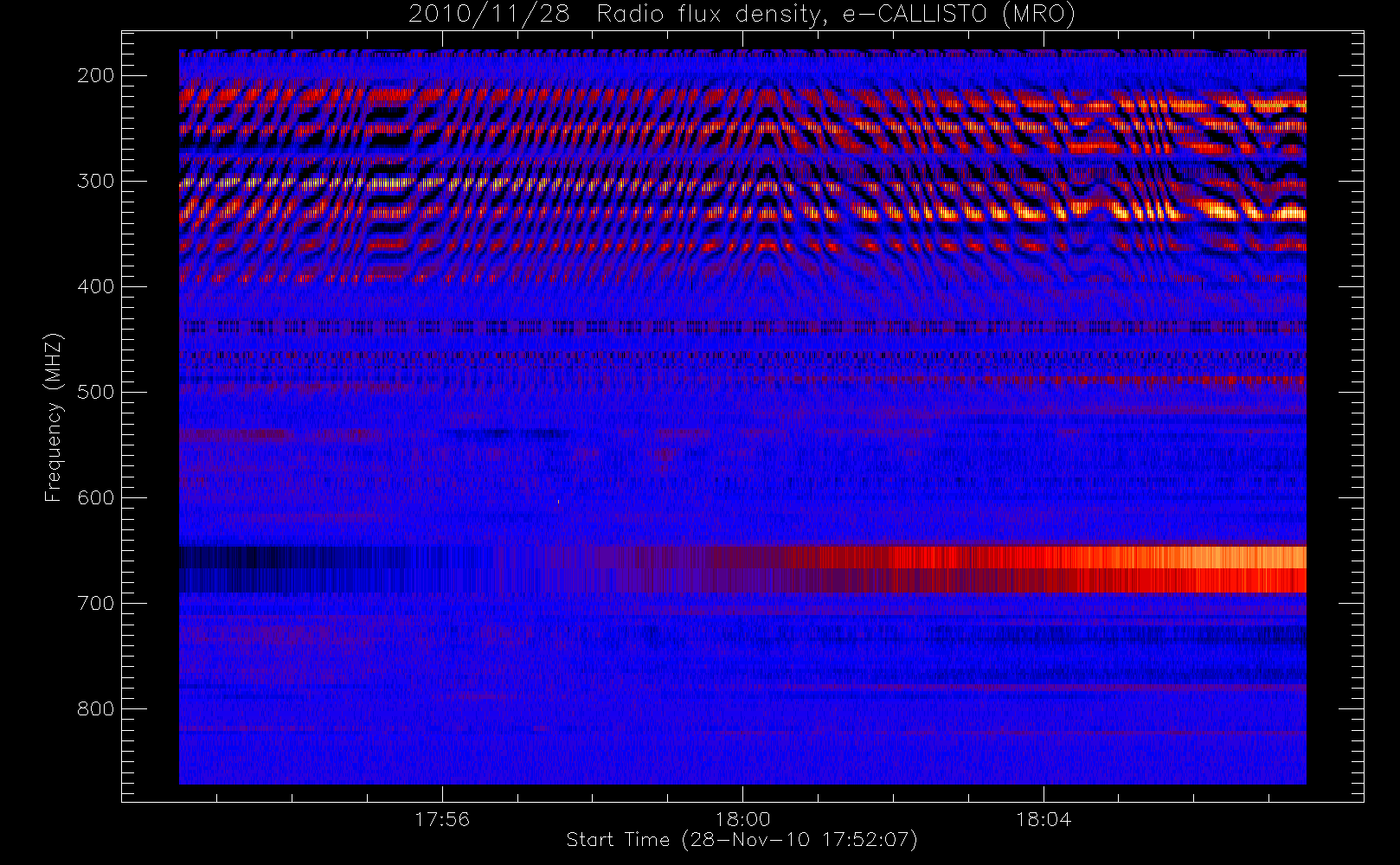Click the 400 frequency tick label
Image resolution: width=1400 pixels, height=865 pixels.
96,286
